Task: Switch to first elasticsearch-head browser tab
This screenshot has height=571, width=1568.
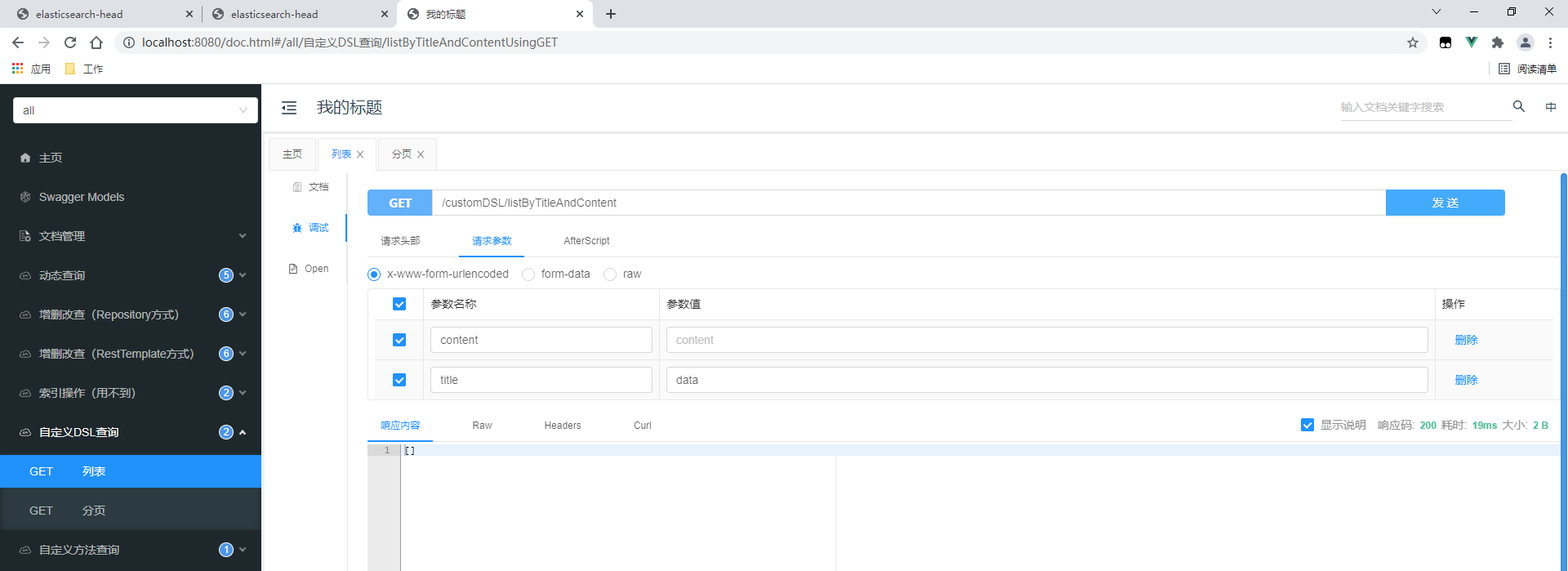Action: point(105,14)
